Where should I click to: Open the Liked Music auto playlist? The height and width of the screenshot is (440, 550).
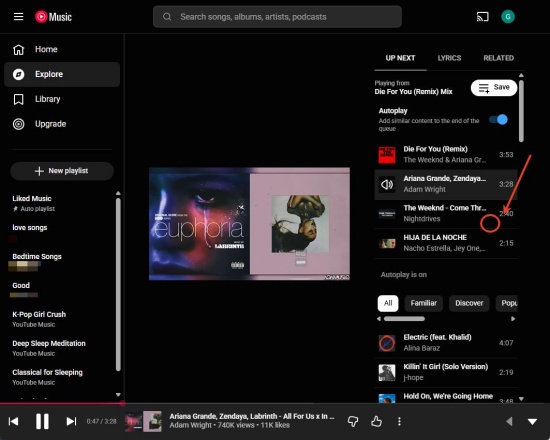61,204
